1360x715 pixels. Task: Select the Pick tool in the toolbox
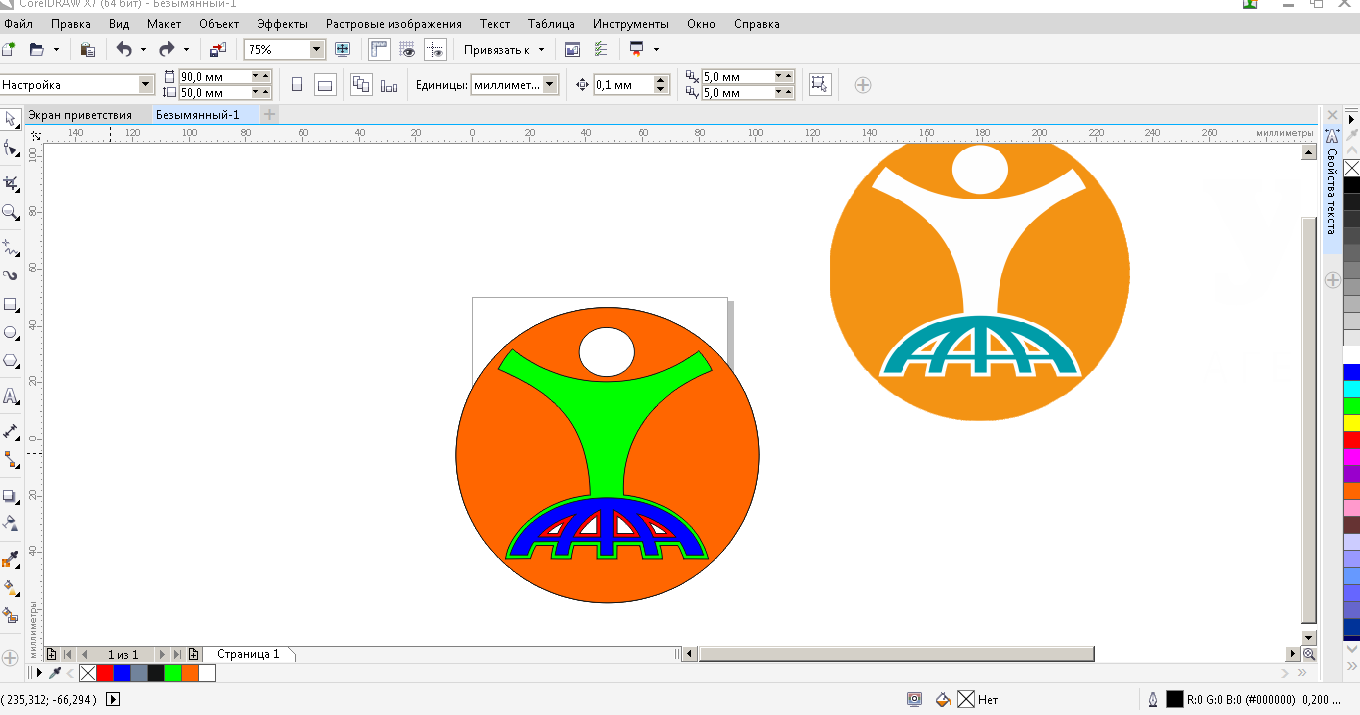coord(11,119)
